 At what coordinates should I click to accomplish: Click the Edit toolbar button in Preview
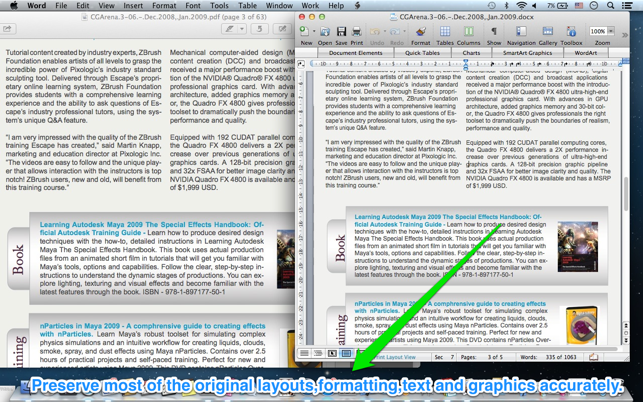tap(282, 29)
